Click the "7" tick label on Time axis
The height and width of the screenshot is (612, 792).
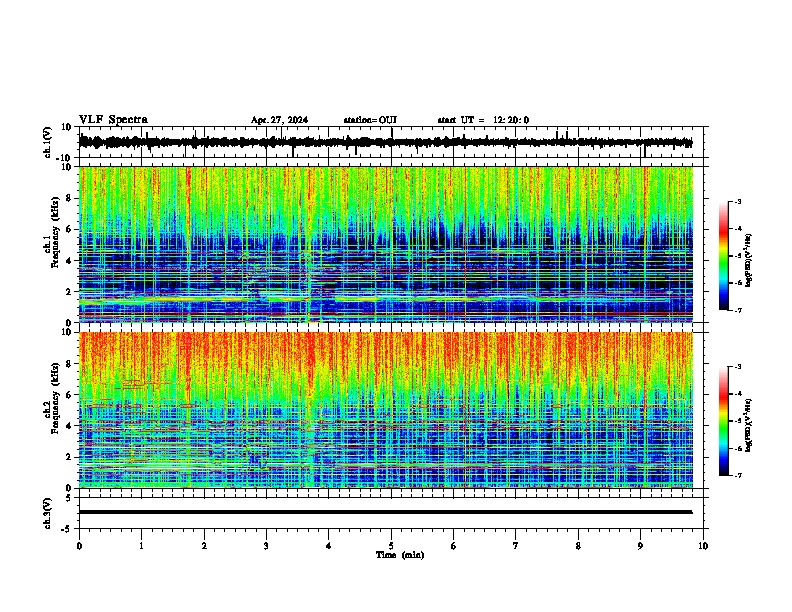516,546
